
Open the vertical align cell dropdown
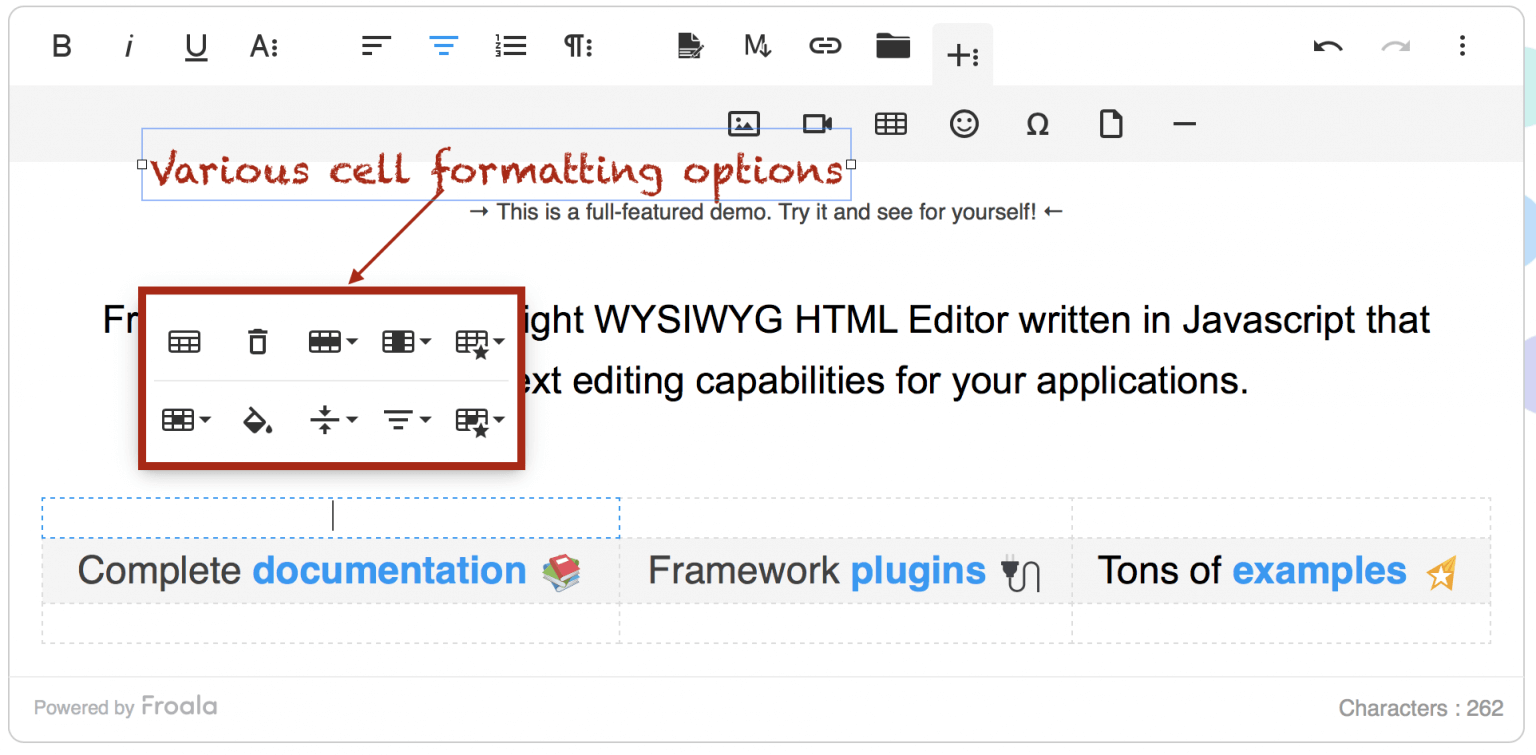332,421
